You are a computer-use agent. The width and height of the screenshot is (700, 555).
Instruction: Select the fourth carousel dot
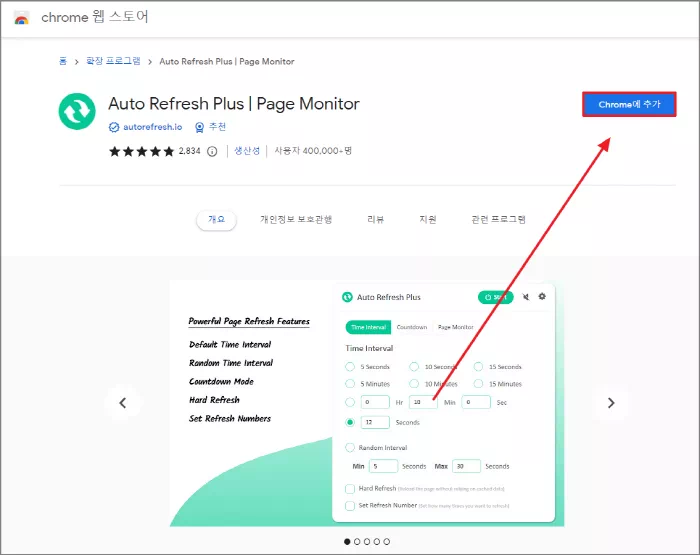point(377,542)
